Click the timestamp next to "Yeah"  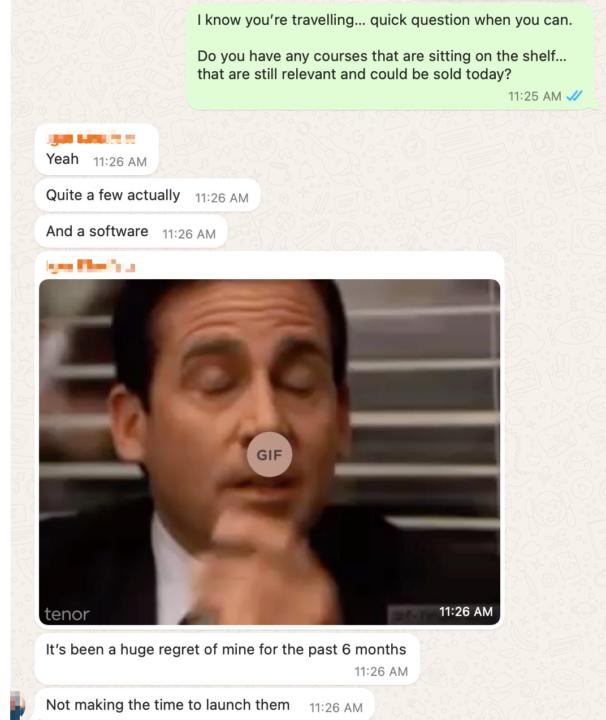click(120, 162)
